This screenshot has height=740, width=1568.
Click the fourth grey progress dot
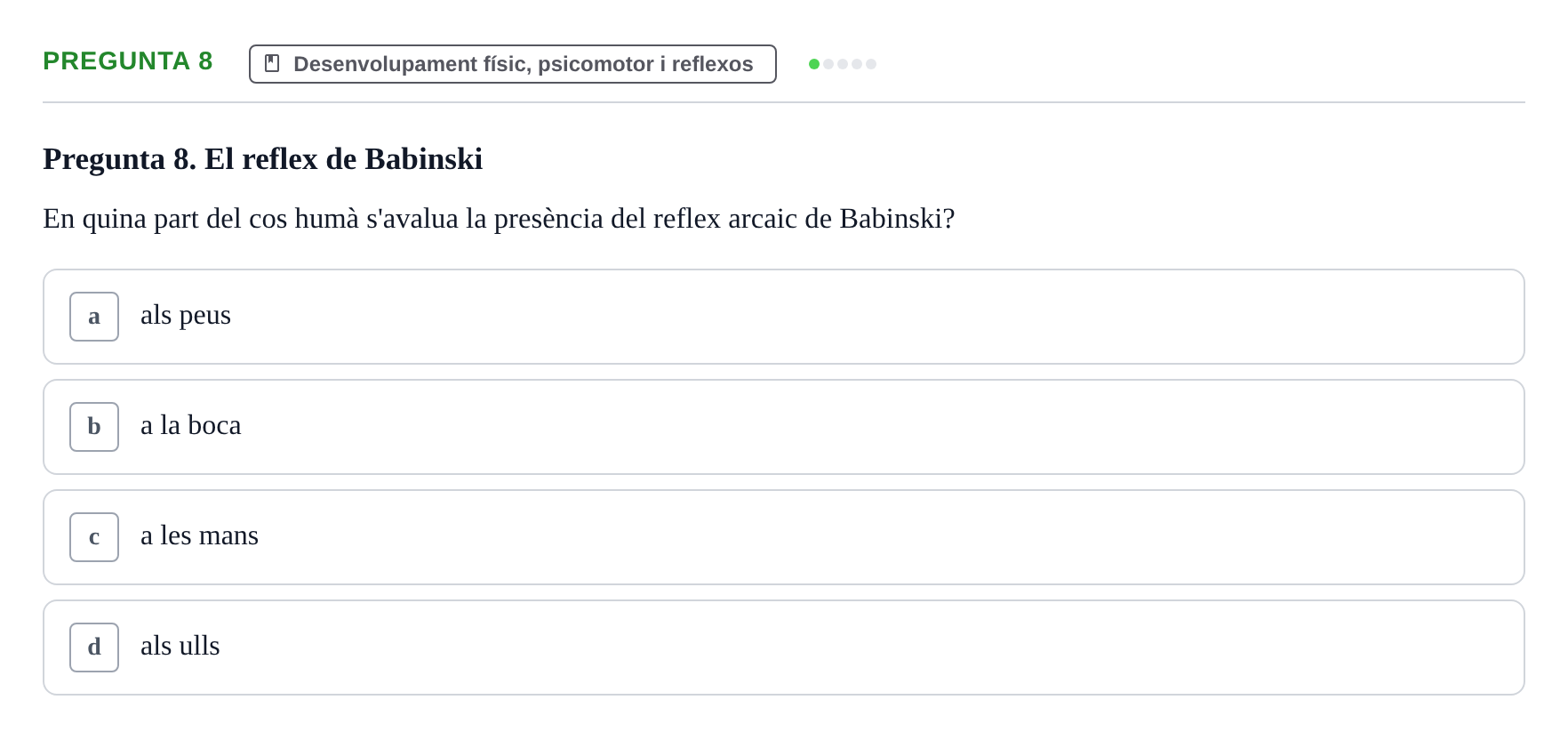tap(857, 64)
